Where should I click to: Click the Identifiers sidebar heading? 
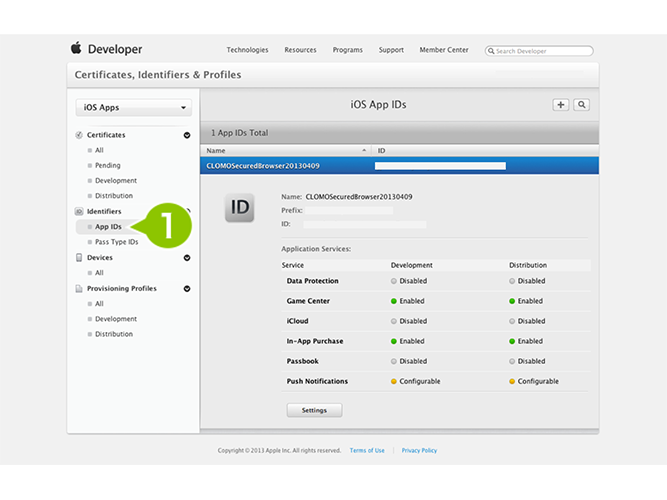click(104, 211)
